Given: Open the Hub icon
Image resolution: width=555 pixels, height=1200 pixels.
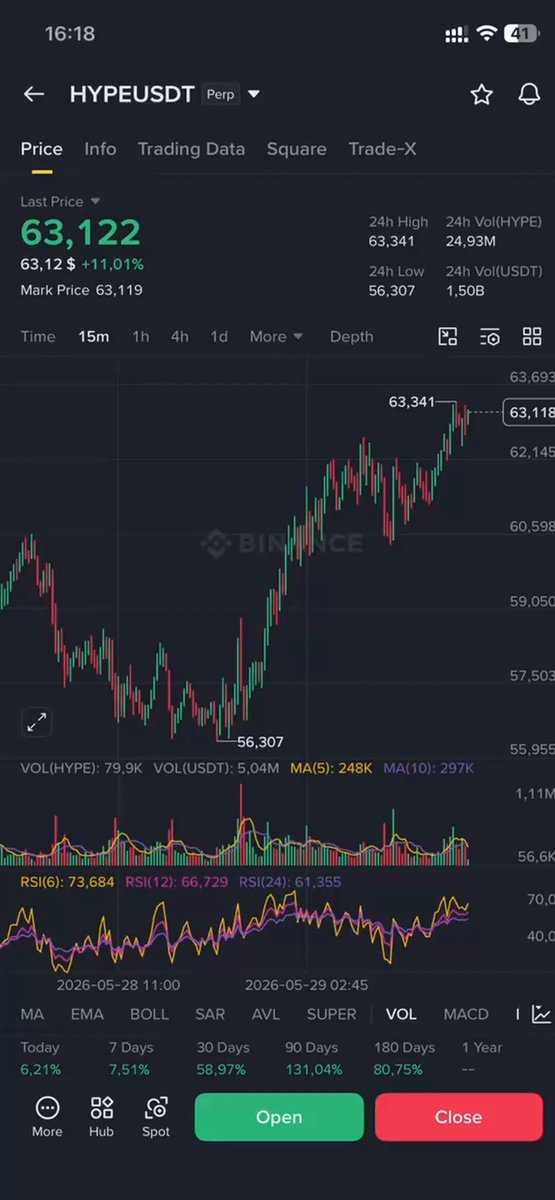Looking at the screenshot, I should point(101,1117).
